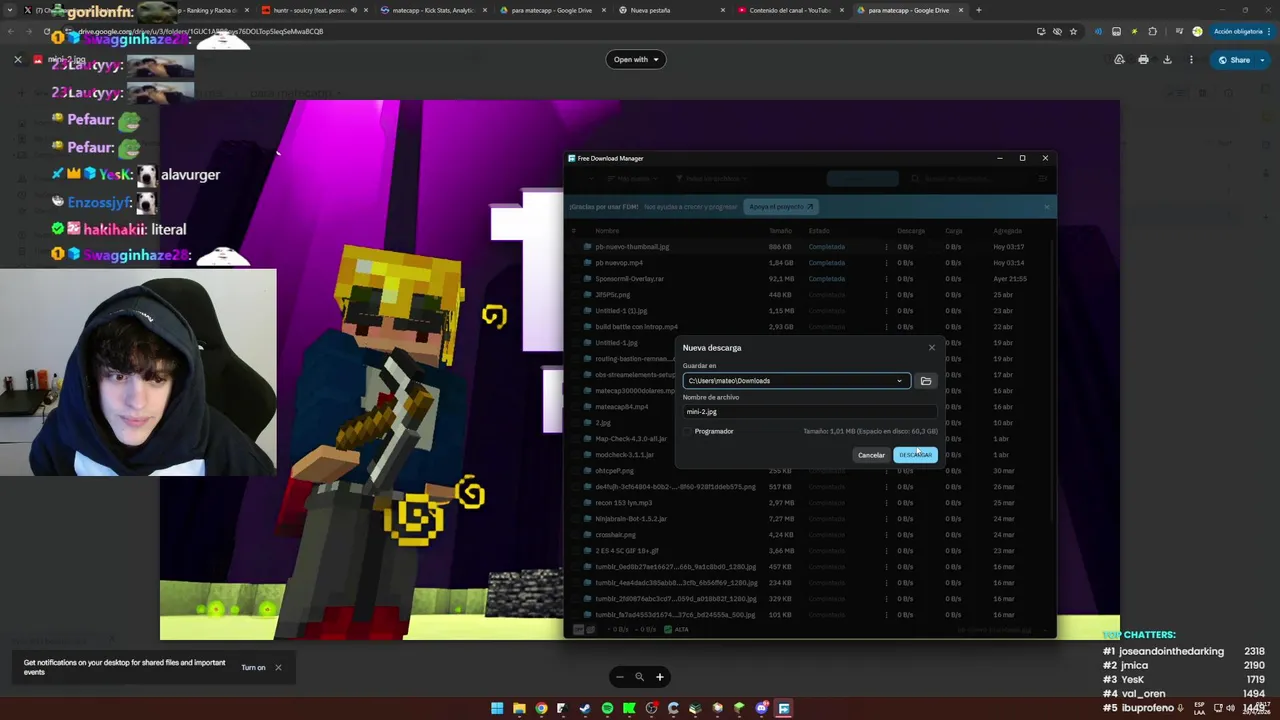
Task: Open the folder browse icon beside save path
Action: (926, 381)
